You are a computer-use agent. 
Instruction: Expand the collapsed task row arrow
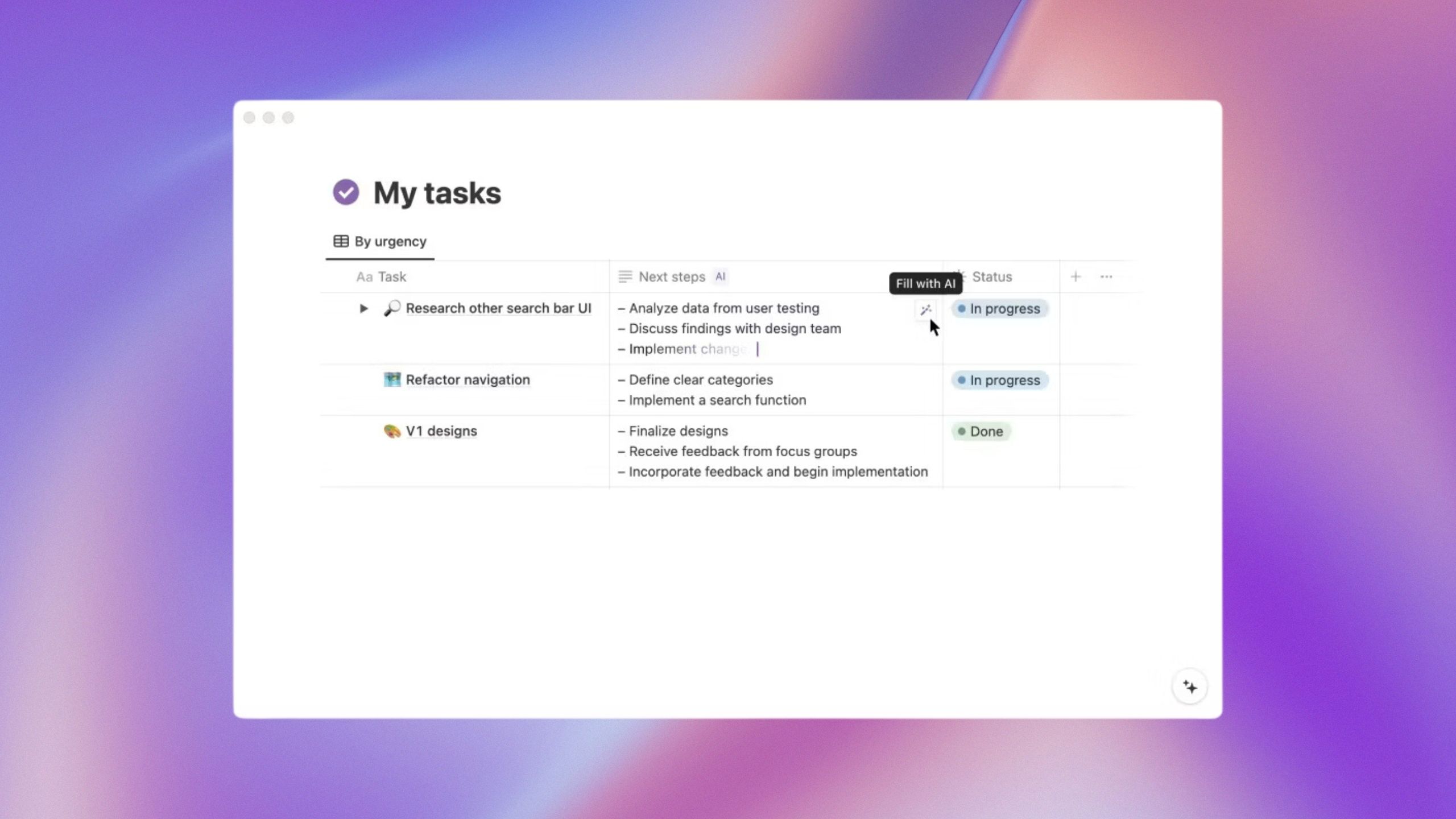click(364, 308)
